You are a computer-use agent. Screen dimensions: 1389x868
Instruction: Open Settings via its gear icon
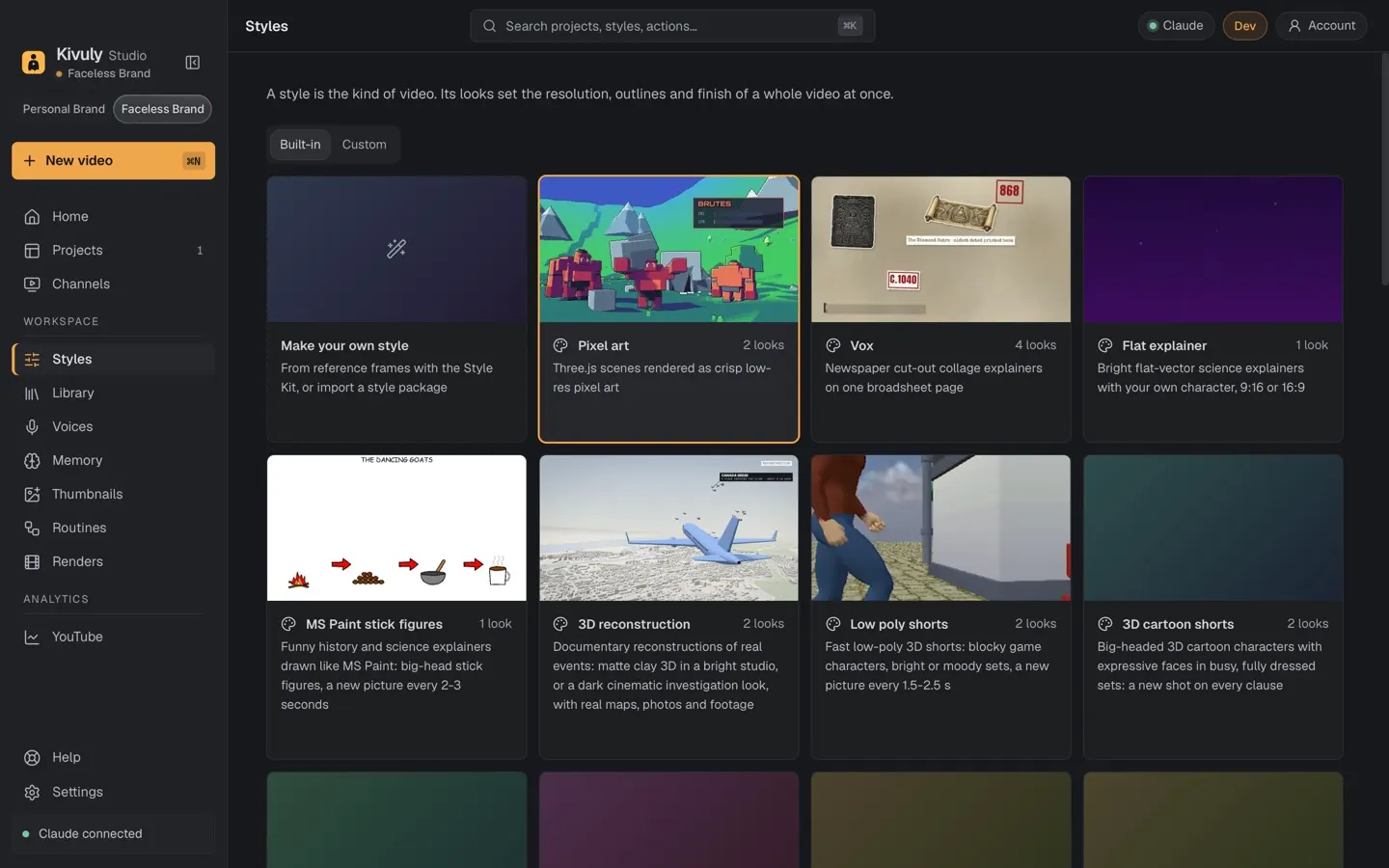pyautogui.click(x=32, y=793)
